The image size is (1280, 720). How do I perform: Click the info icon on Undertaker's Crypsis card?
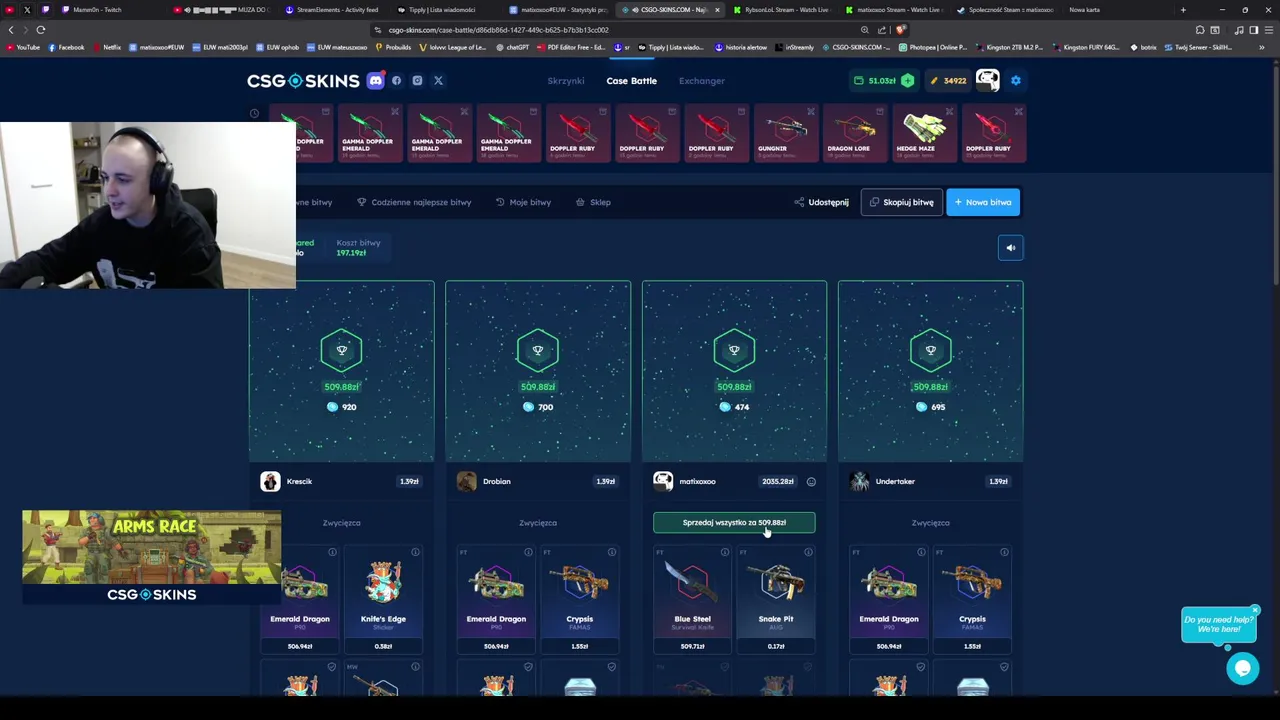coord(1004,552)
